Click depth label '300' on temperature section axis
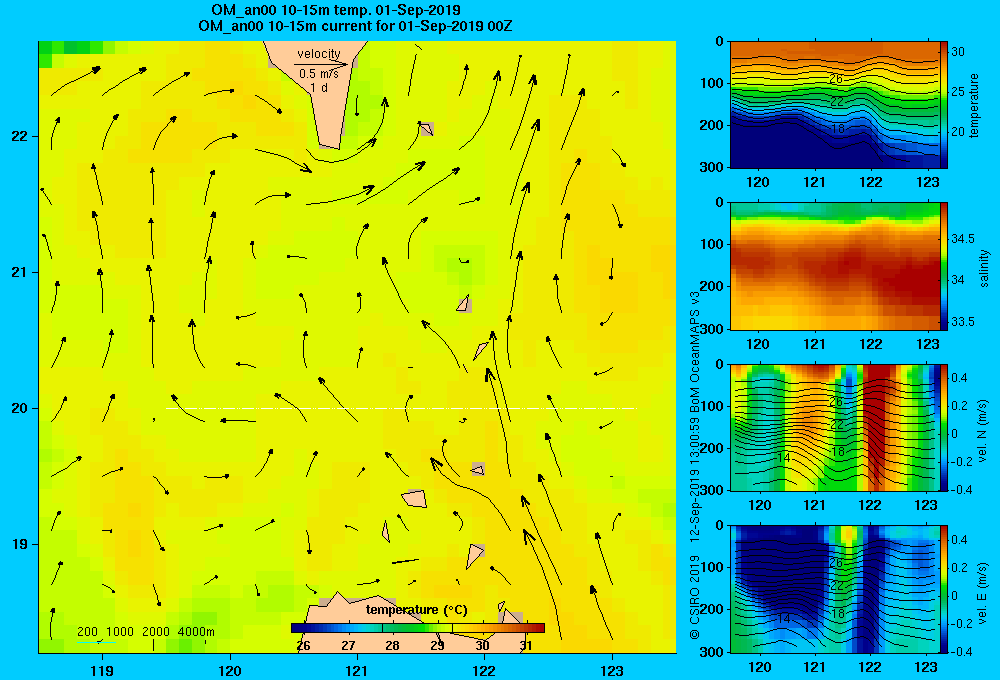Screen dimensions: 1000x680 (x=713, y=167)
